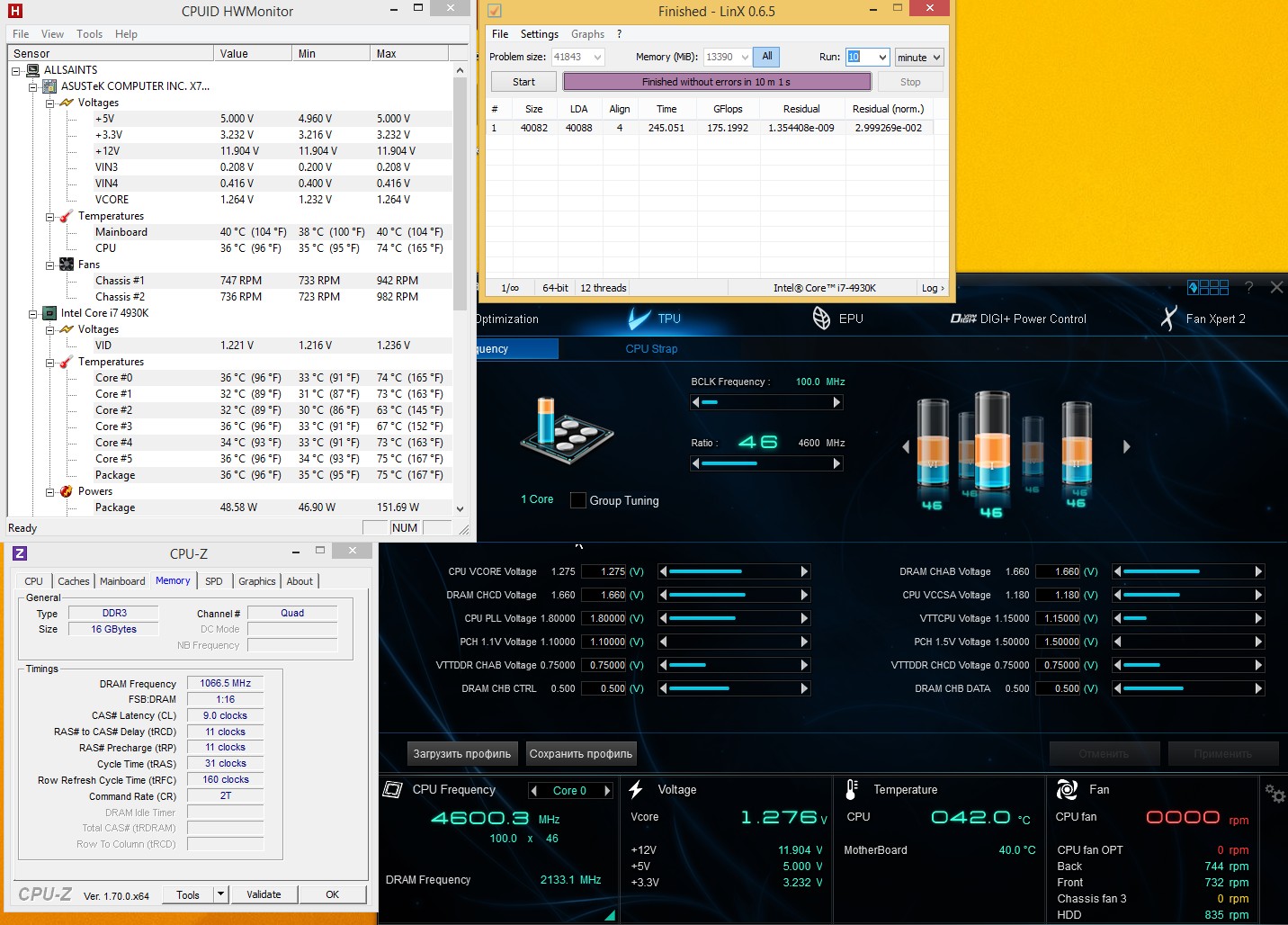Lower the CPU Ratio with the left arrow
Image resolution: width=1288 pixels, height=925 pixels.
pyautogui.click(x=695, y=463)
